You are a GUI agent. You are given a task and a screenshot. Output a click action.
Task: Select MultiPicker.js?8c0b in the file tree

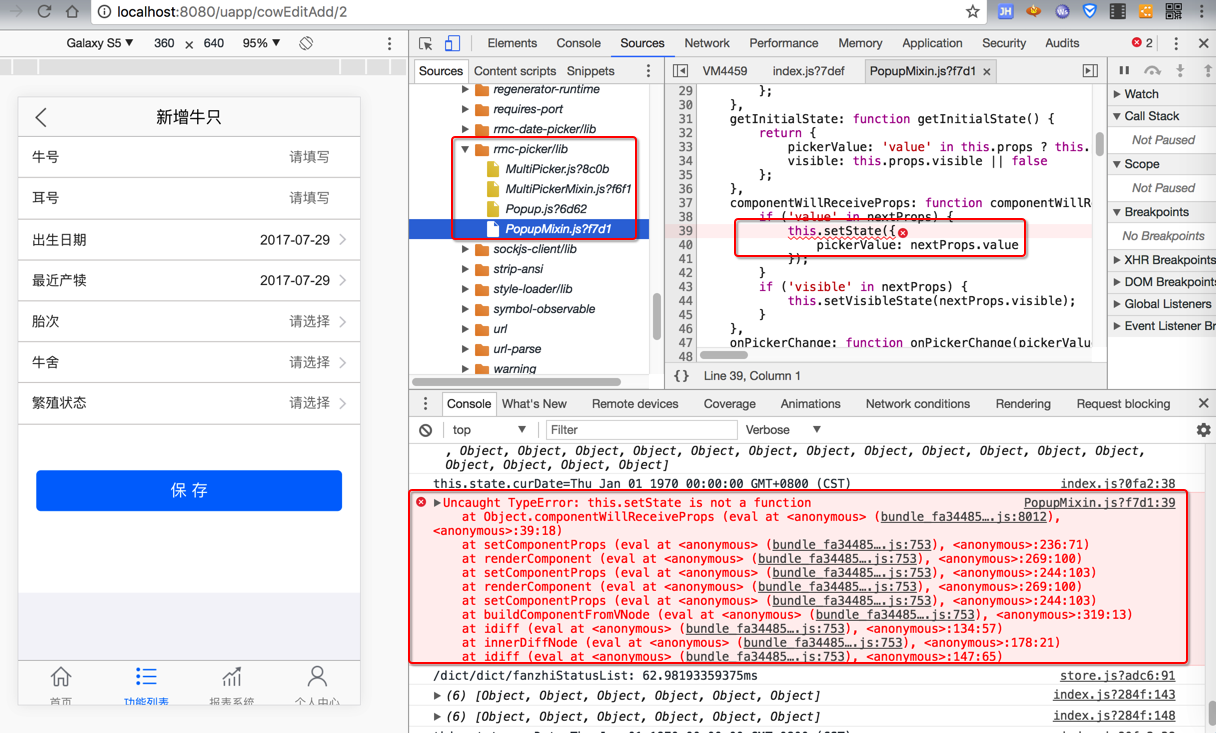tap(557, 169)
